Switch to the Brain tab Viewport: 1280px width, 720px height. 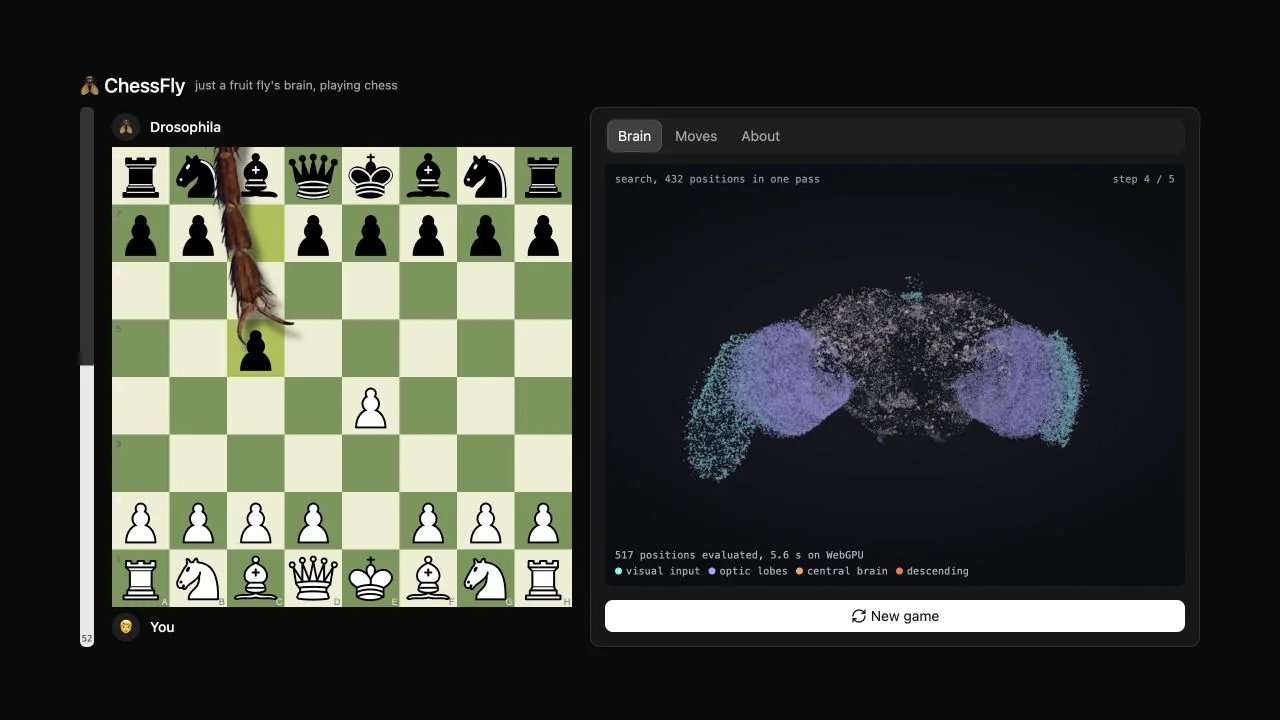click(634, 136)
